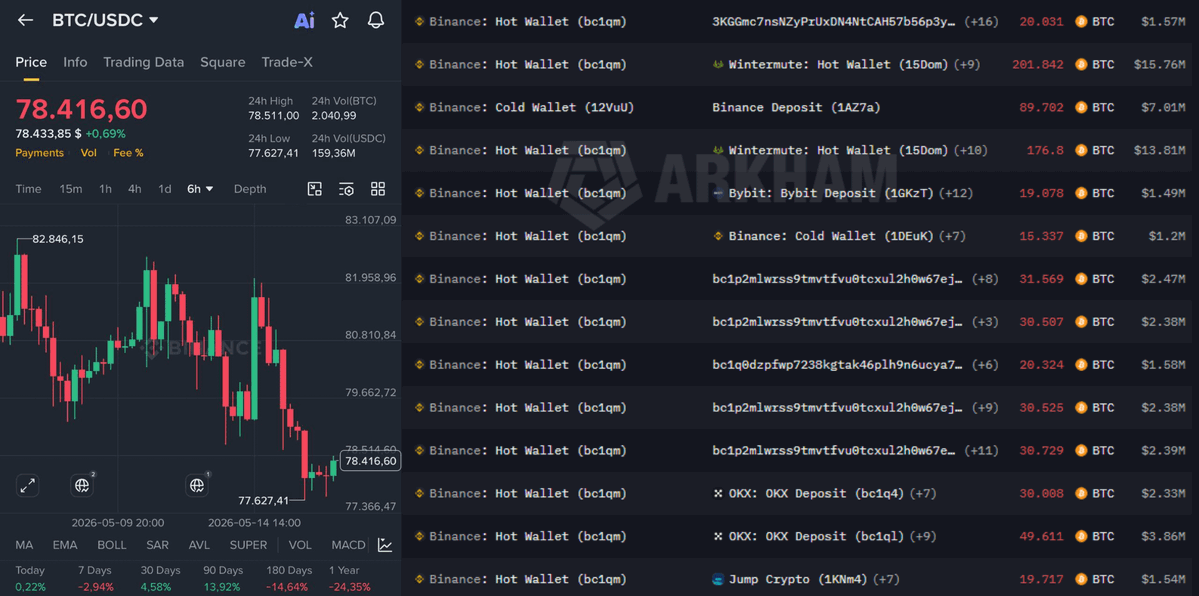Switch to the Info tab
This screenshot has height=596, width=1199.
(x=75, y=62)
